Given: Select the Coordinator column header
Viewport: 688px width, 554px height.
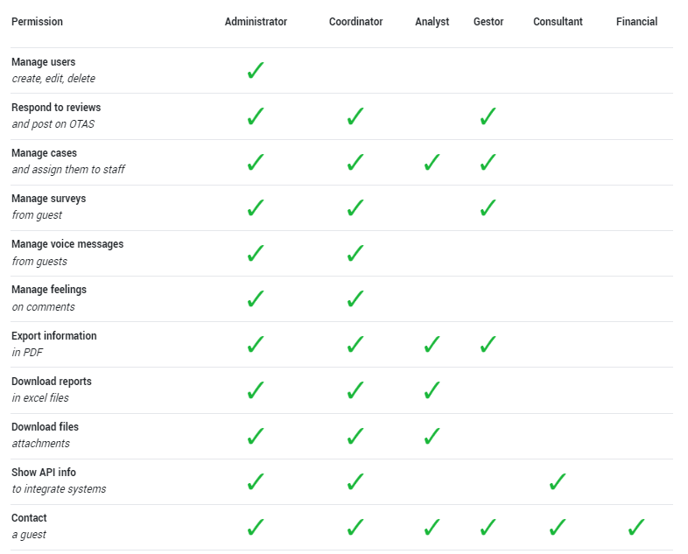Looking at the screenshot, I should point(356,21).
